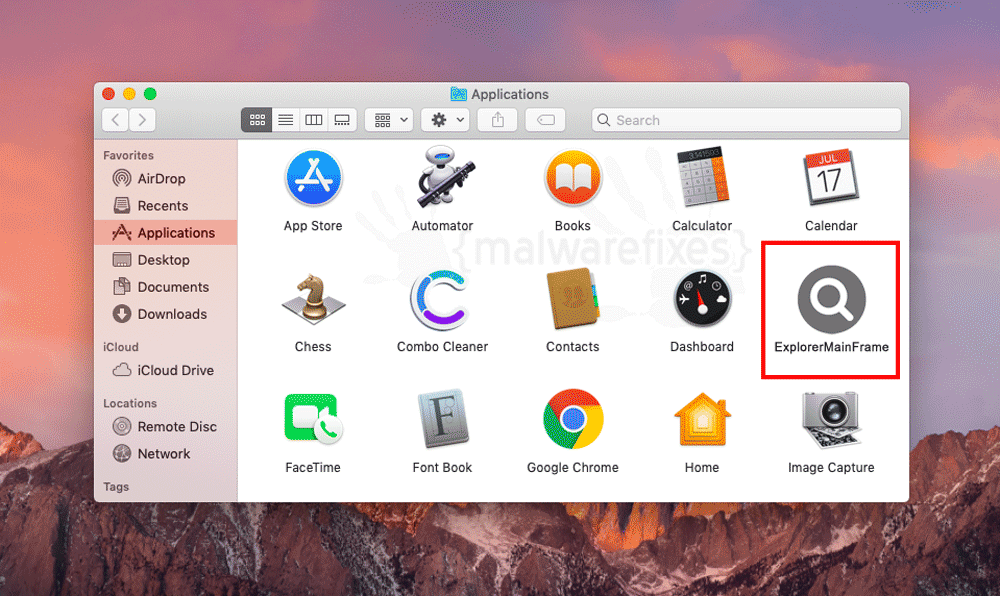Open the gear Action menu
Image resolution: width=1000 pixels, height=596 pixels.
[x=445, y=120]
